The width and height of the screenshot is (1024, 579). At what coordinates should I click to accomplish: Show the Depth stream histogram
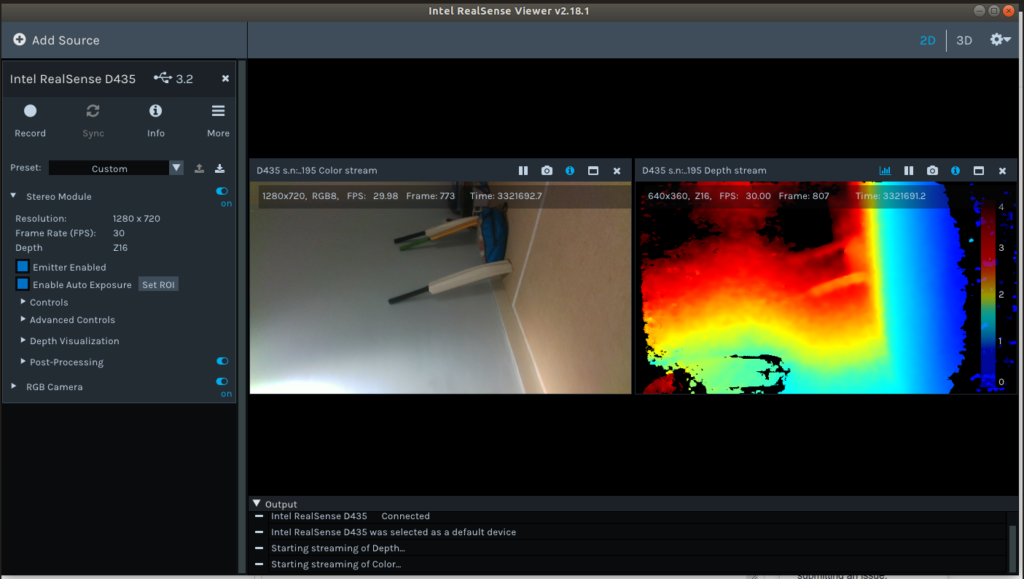point(884,170)
